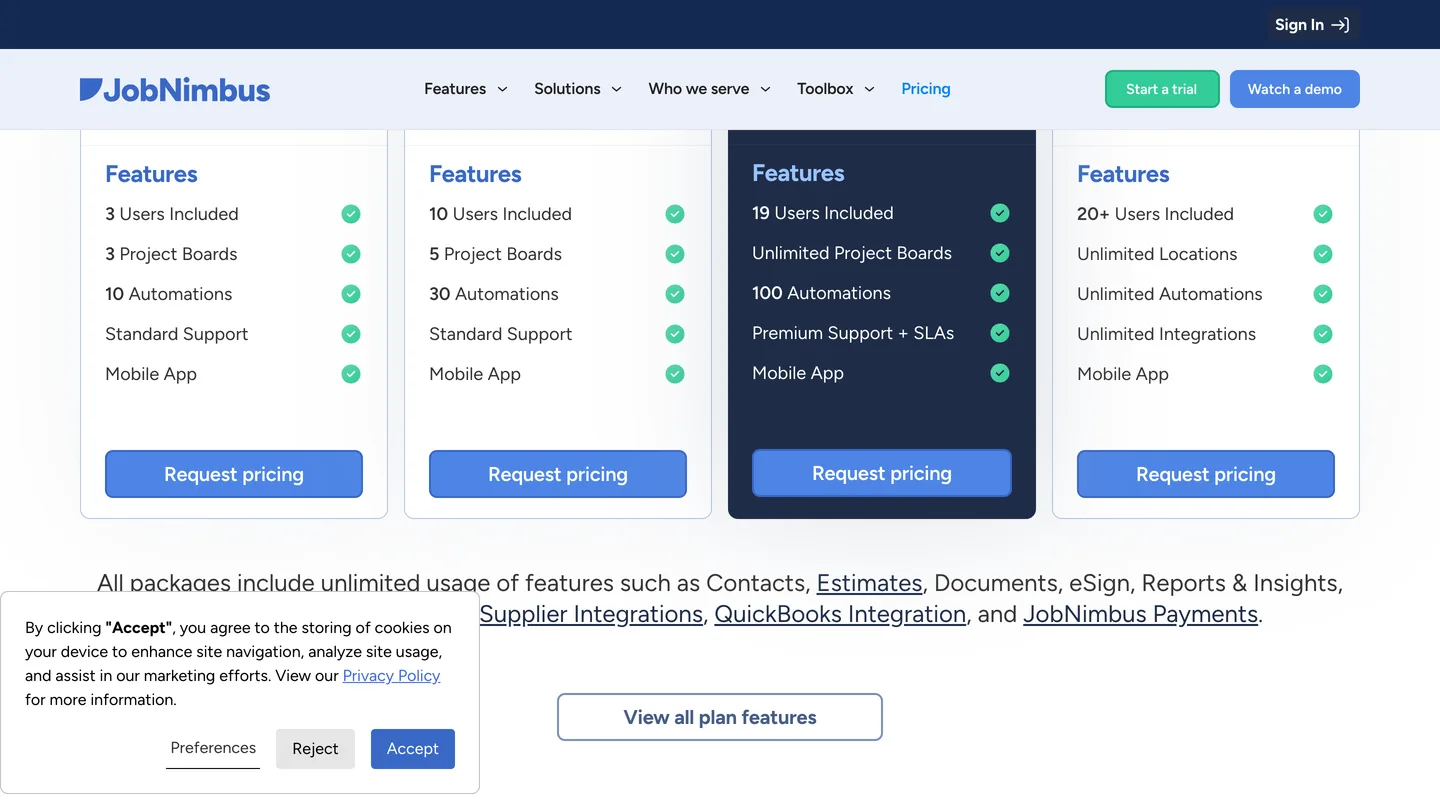1440x810 pixels.
Task: Request pricing for the 19 Users plan
Action: click(x=882, y=473)
